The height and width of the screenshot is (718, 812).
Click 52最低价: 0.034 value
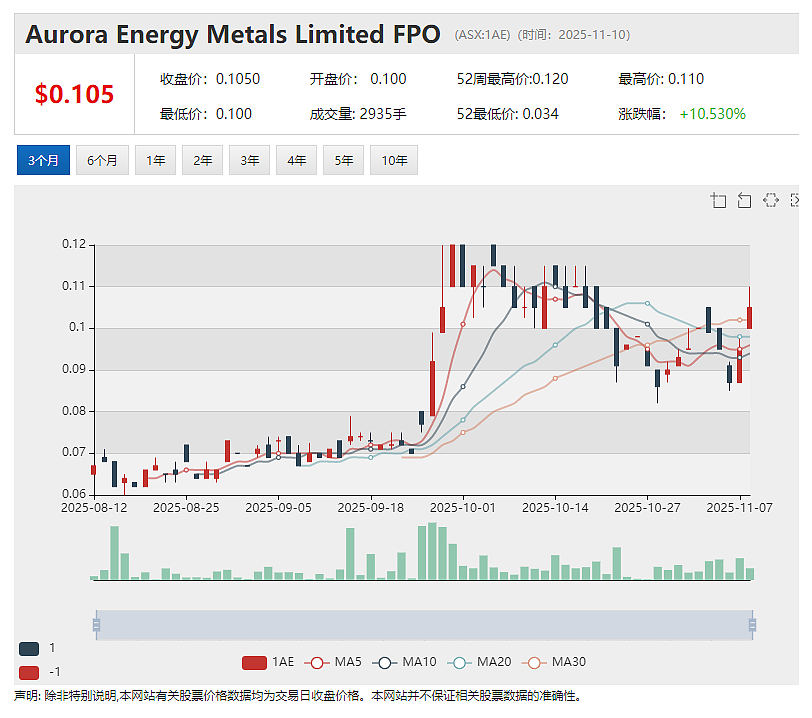508,113
